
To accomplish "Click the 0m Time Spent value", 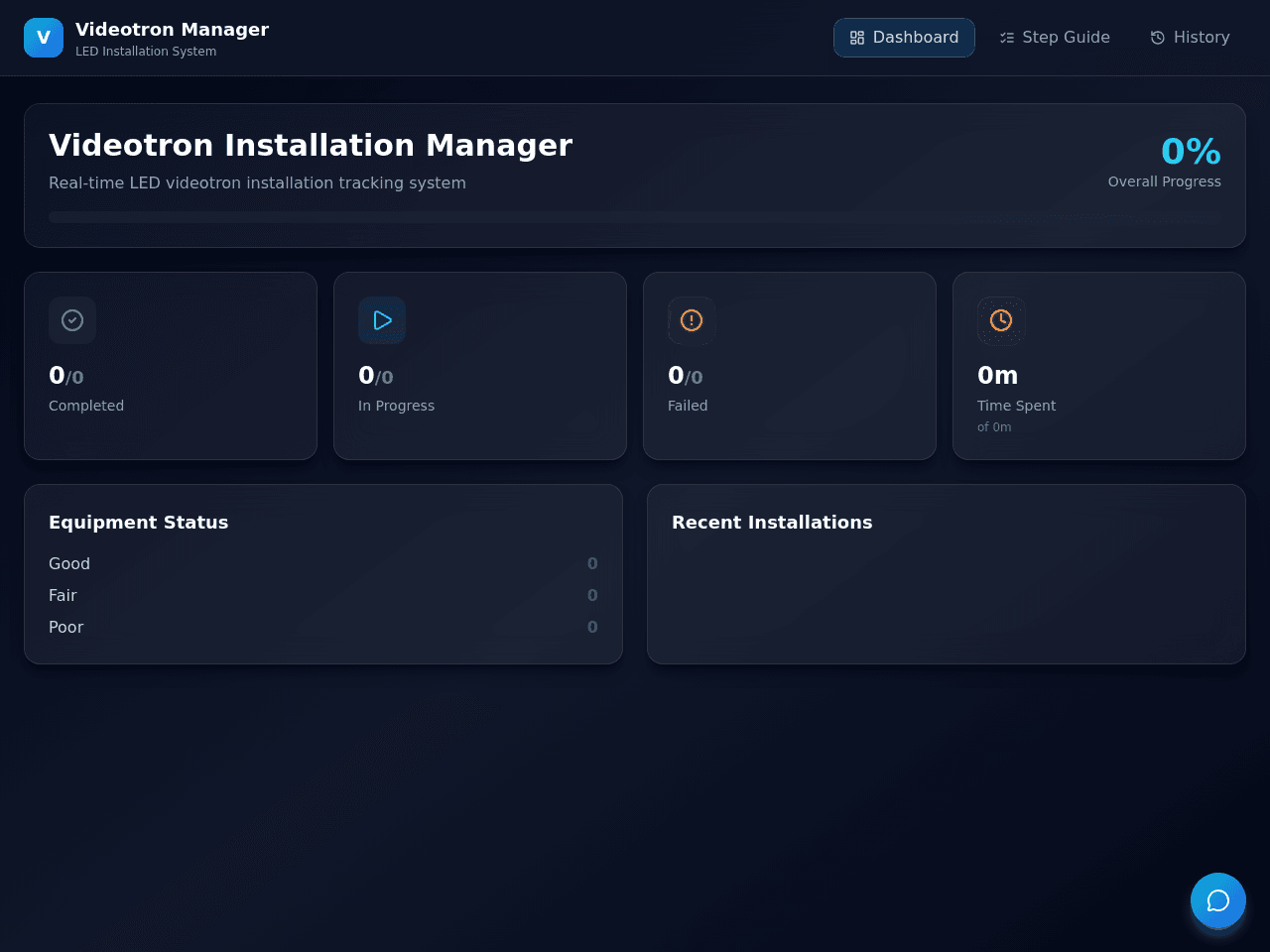I will click(997, 376).
